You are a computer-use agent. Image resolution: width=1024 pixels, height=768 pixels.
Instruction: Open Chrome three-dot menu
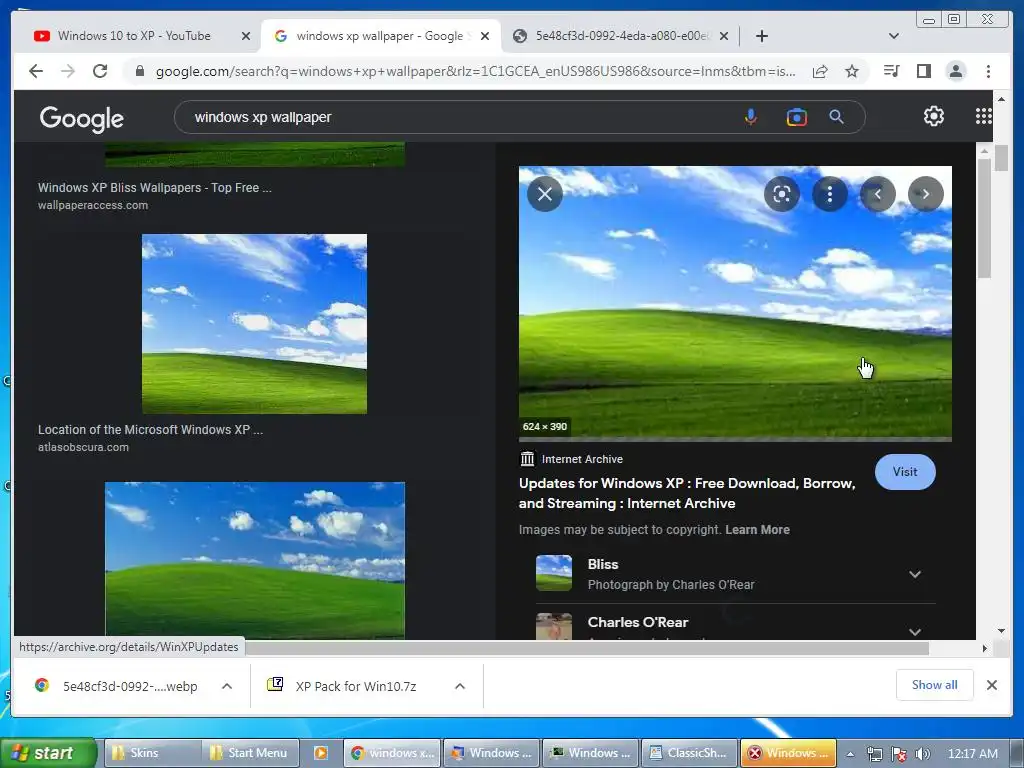(988, 71)
